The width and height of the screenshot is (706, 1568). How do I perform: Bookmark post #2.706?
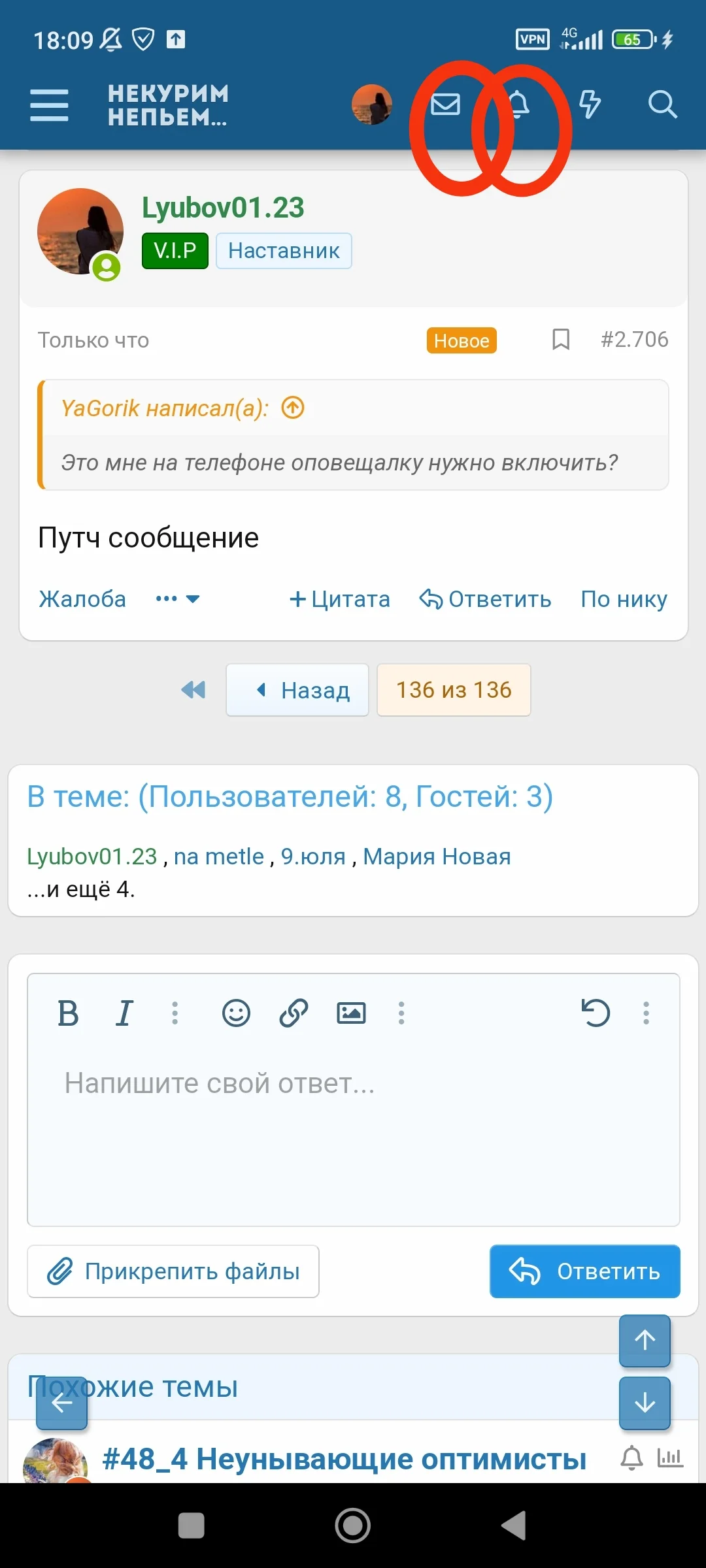560,339
